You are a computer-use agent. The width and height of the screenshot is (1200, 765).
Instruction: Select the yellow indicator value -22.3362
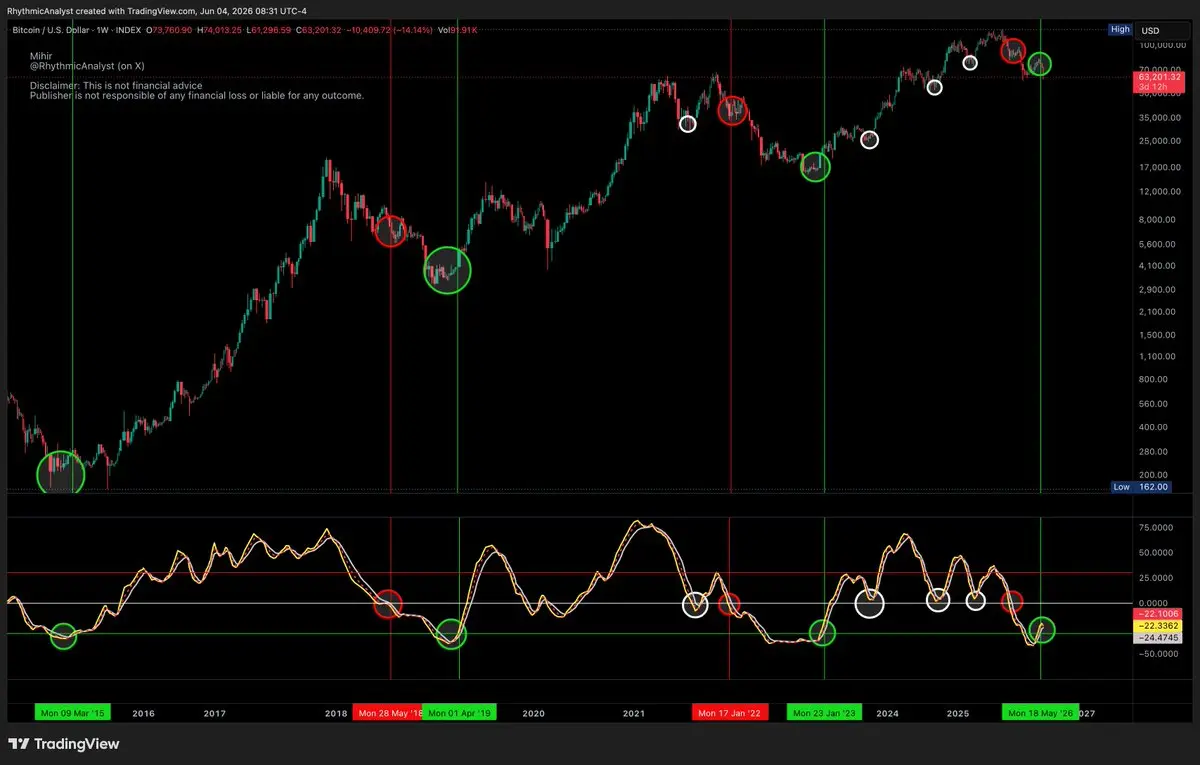pyautogui.click(x=1158, y=625)
